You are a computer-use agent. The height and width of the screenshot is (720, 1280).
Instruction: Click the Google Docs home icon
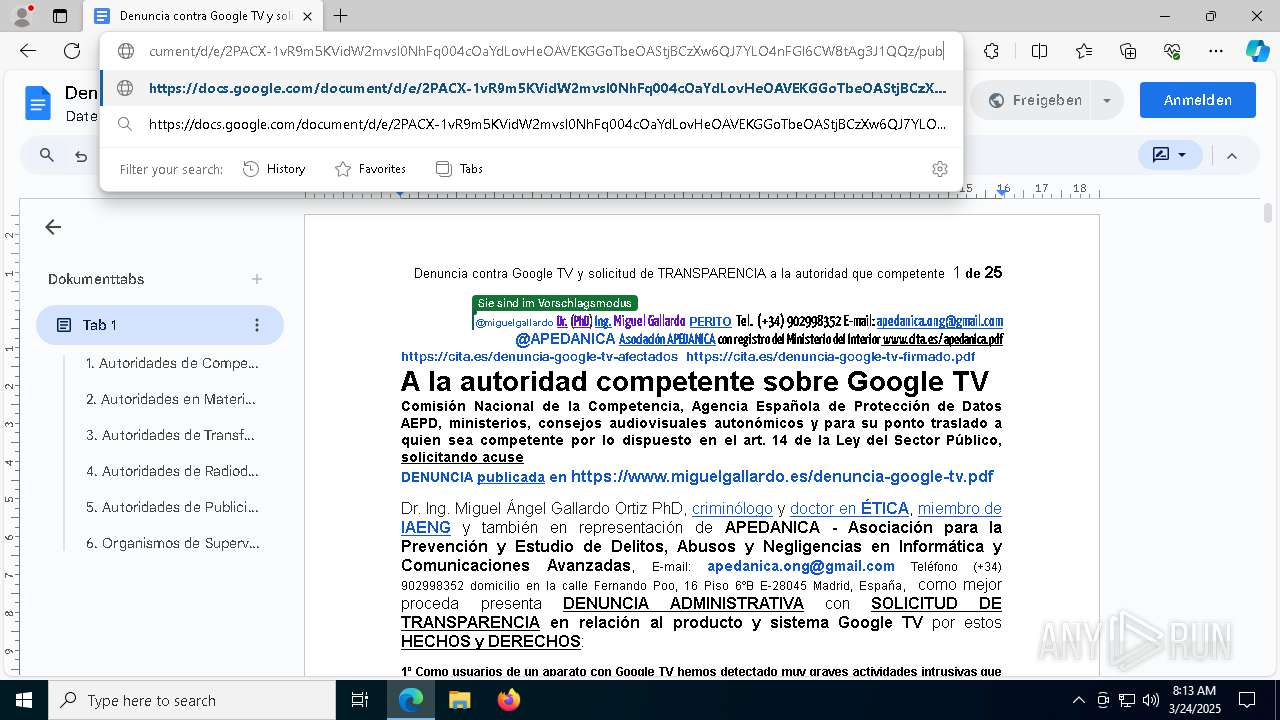38,102
